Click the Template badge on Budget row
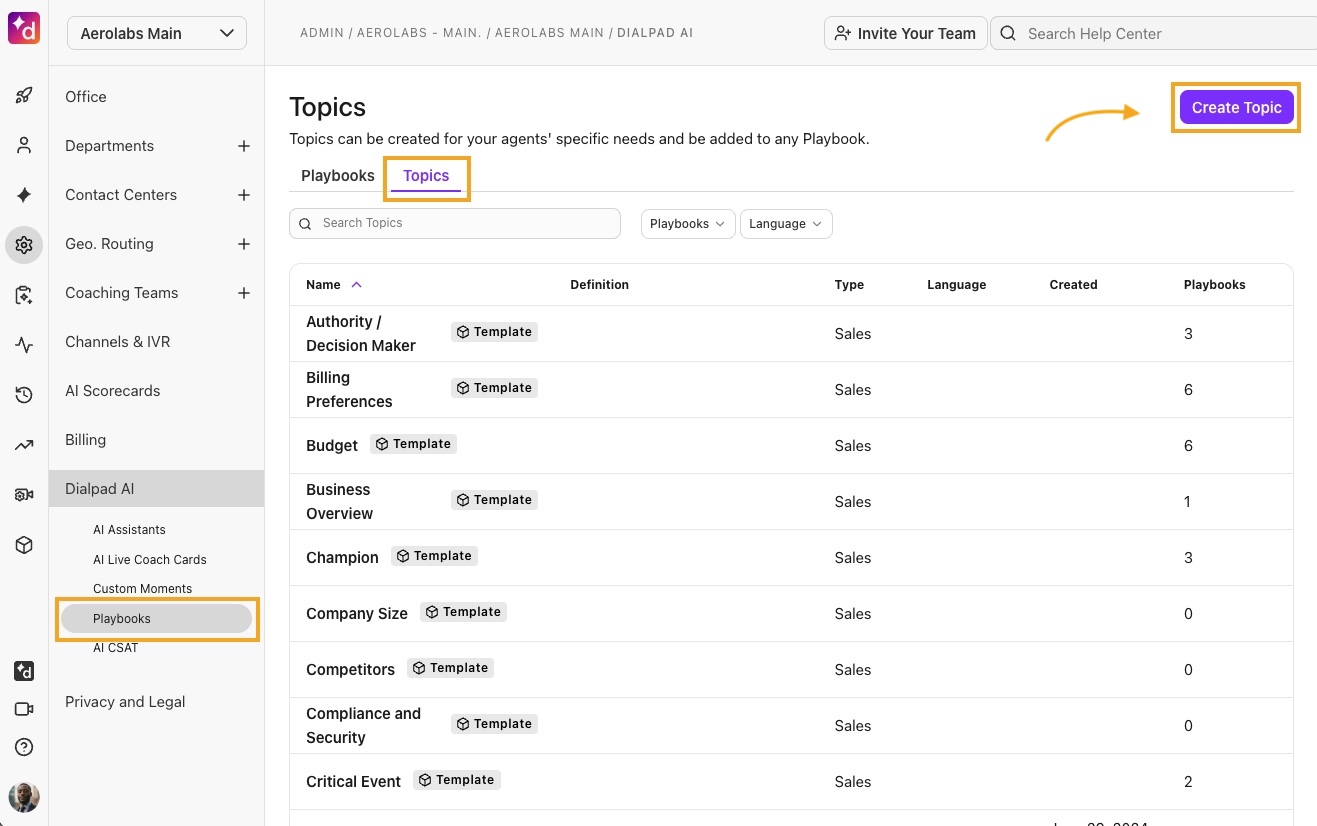1317x826 pixels. pos(413,444)
